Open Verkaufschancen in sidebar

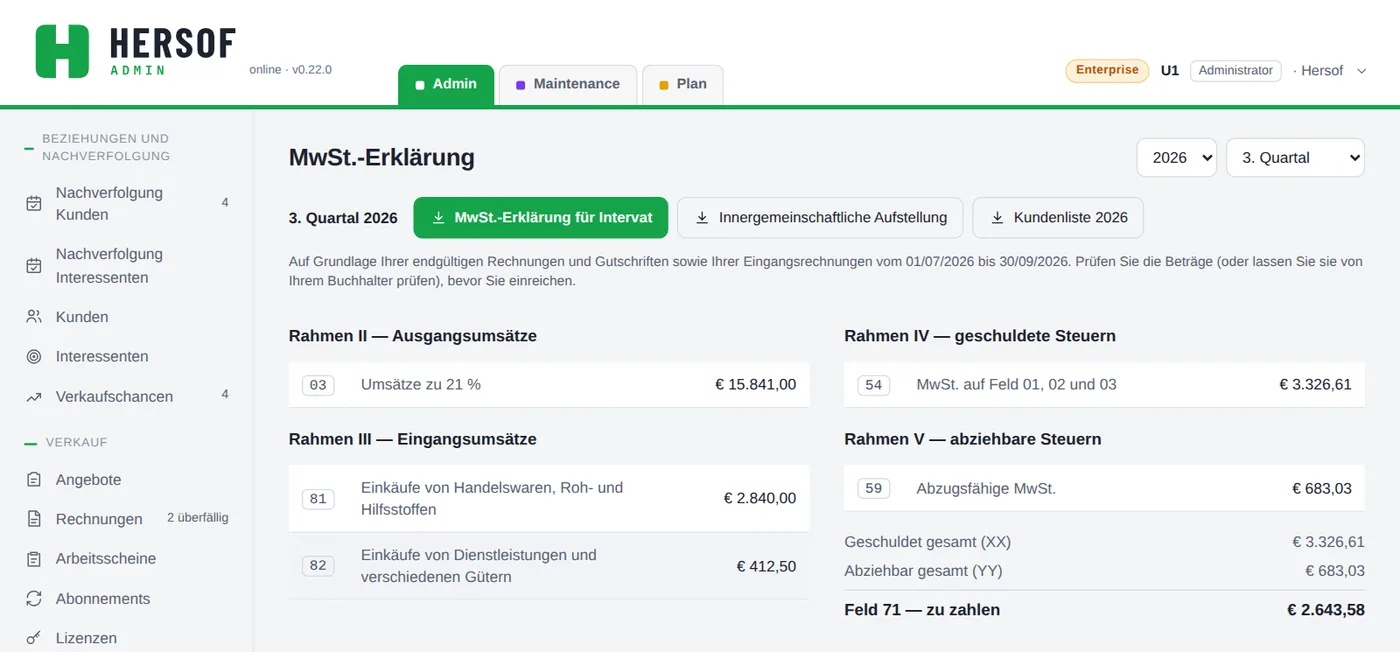pyautogui.click(x=127, y=396)
